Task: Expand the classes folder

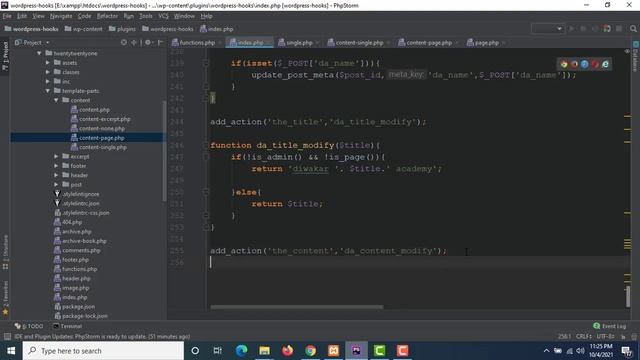Action: [48, 72]
